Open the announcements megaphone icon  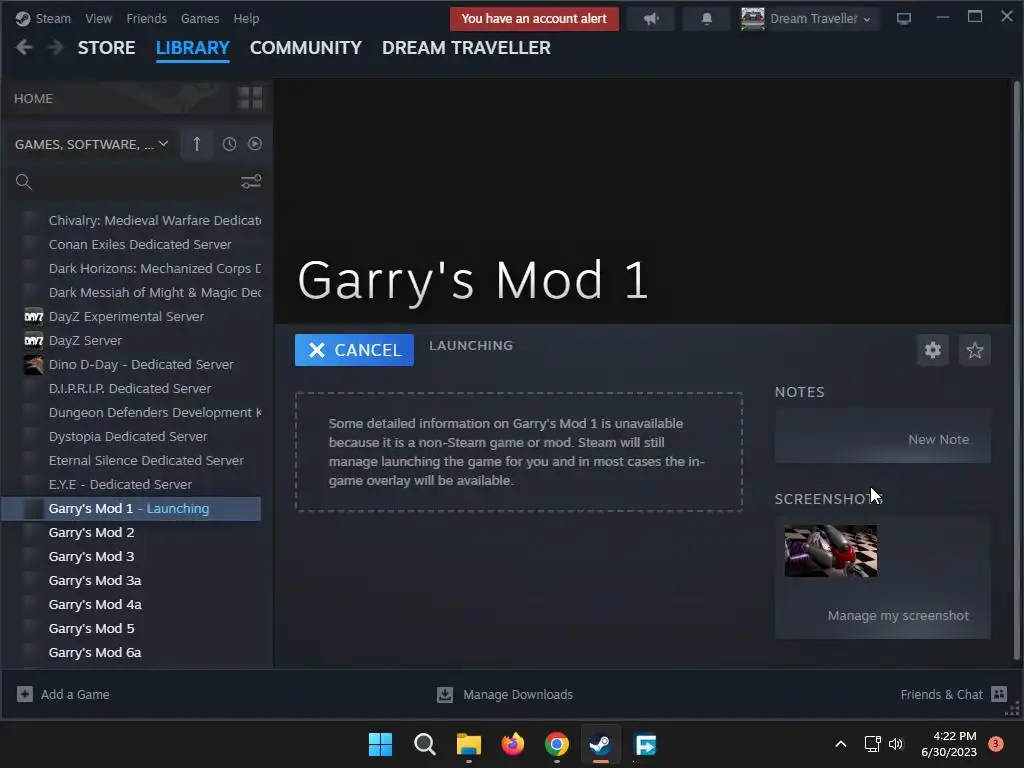pos(650,19)
